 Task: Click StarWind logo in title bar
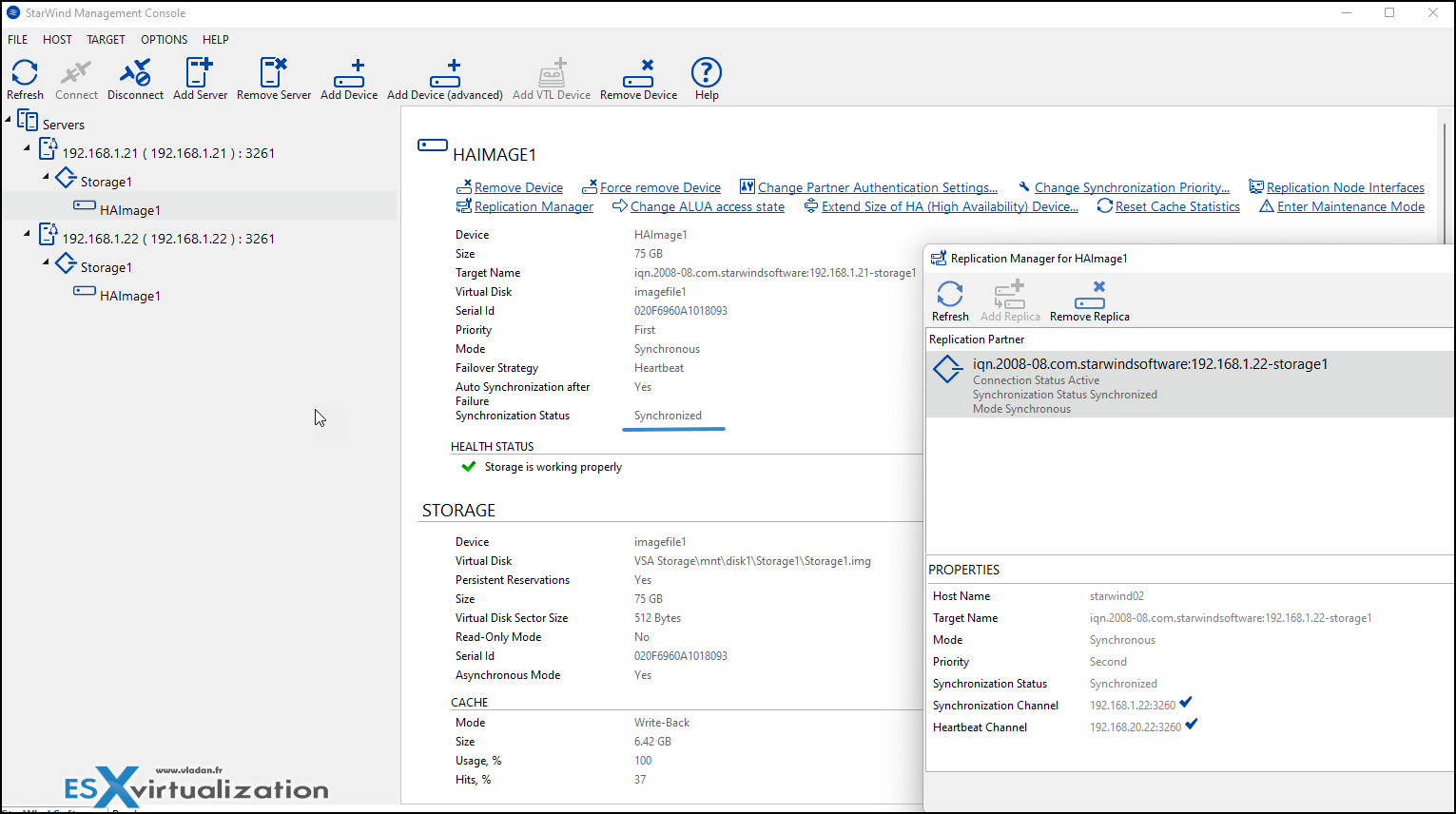(x=13, y=13)
